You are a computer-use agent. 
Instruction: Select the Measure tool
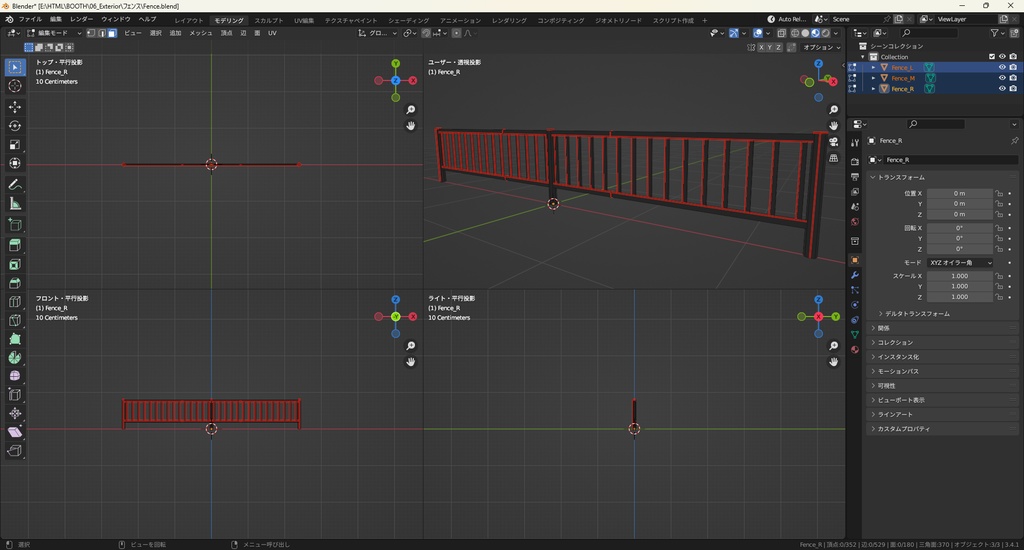coord(15,203)
